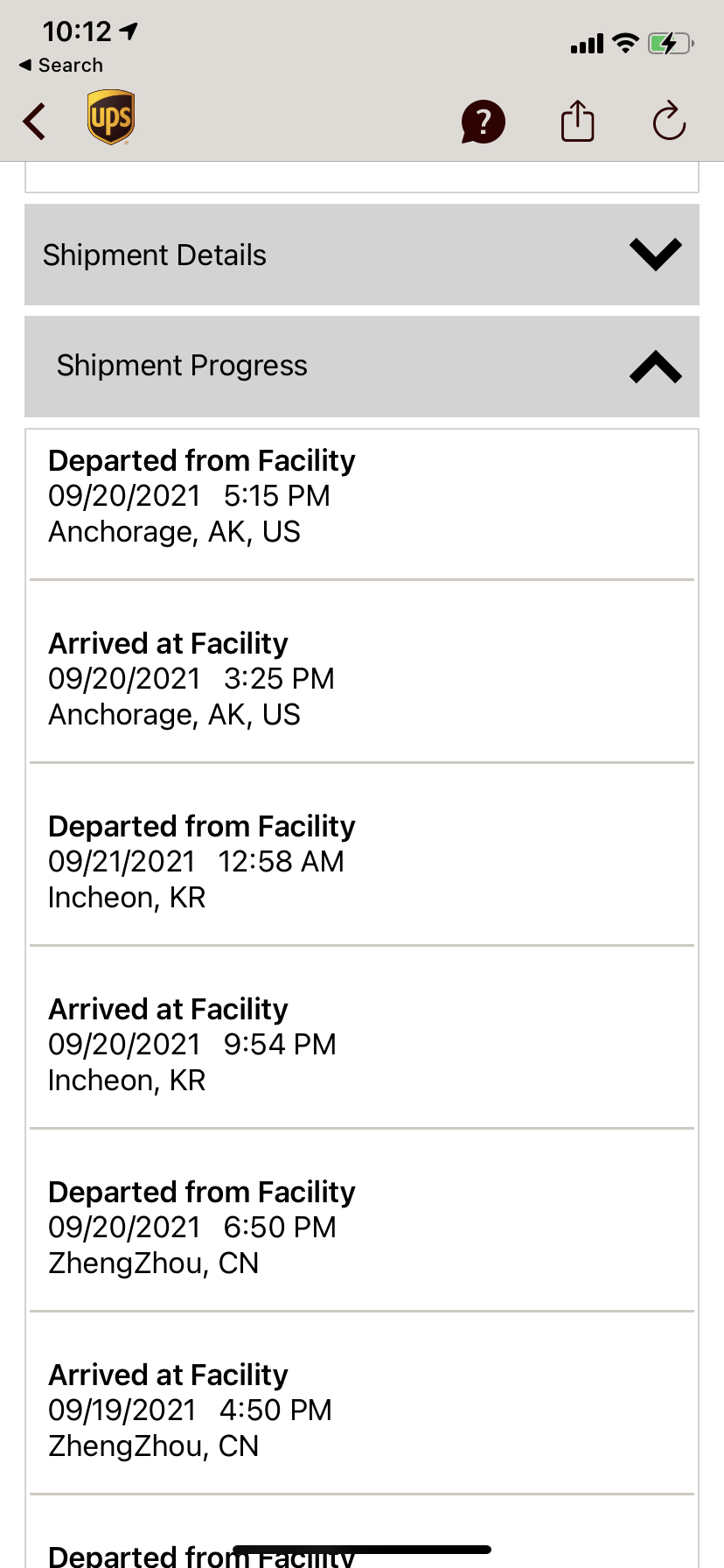Open the UPS logo home

pos(111,117)
